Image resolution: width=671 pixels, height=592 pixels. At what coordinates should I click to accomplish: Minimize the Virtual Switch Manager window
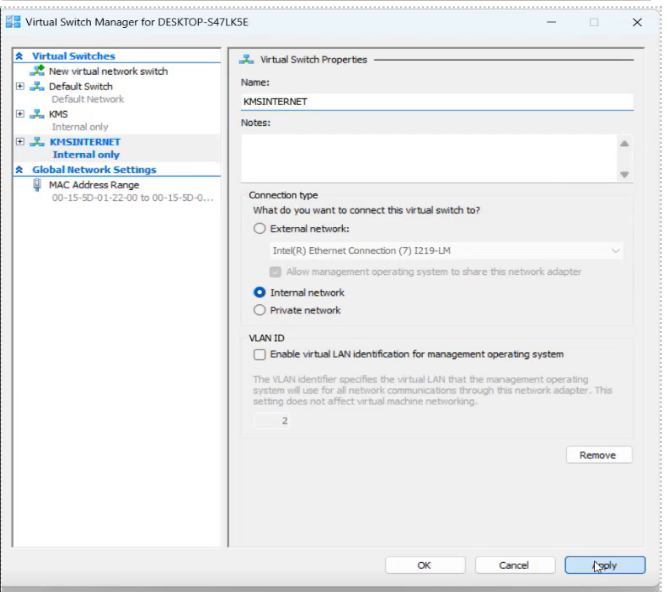(x=552, y=22)
